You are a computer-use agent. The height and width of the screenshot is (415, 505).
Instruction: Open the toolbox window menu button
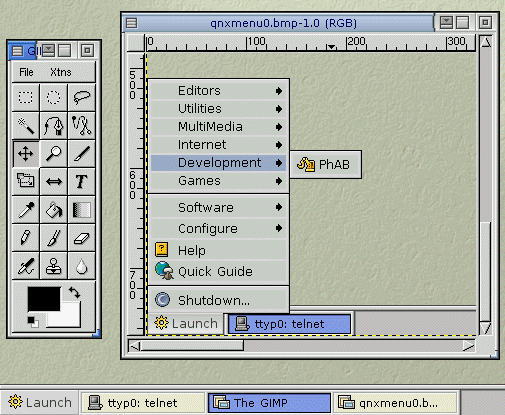click(x=17, y=51)
